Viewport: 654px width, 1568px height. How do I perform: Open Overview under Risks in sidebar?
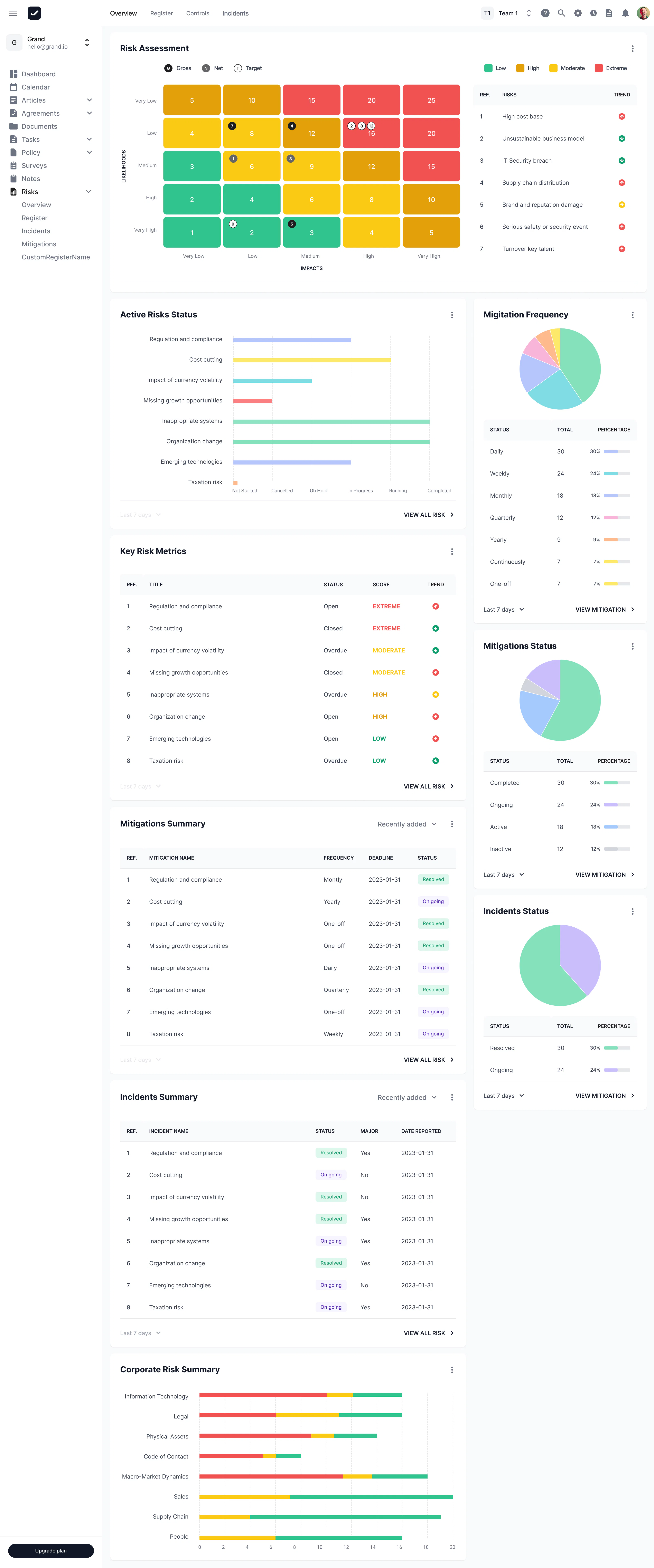click(x=37, y=205)
